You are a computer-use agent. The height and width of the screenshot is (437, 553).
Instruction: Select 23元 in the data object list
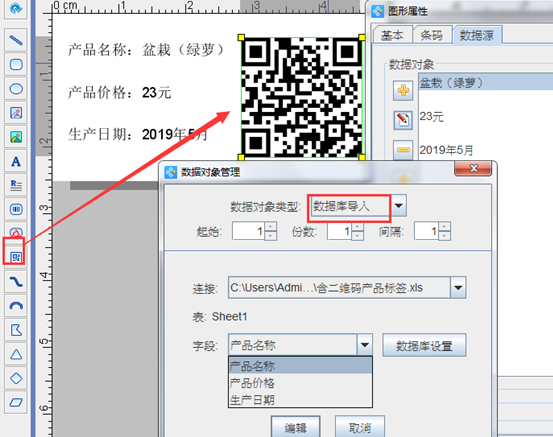coord(431,116)
